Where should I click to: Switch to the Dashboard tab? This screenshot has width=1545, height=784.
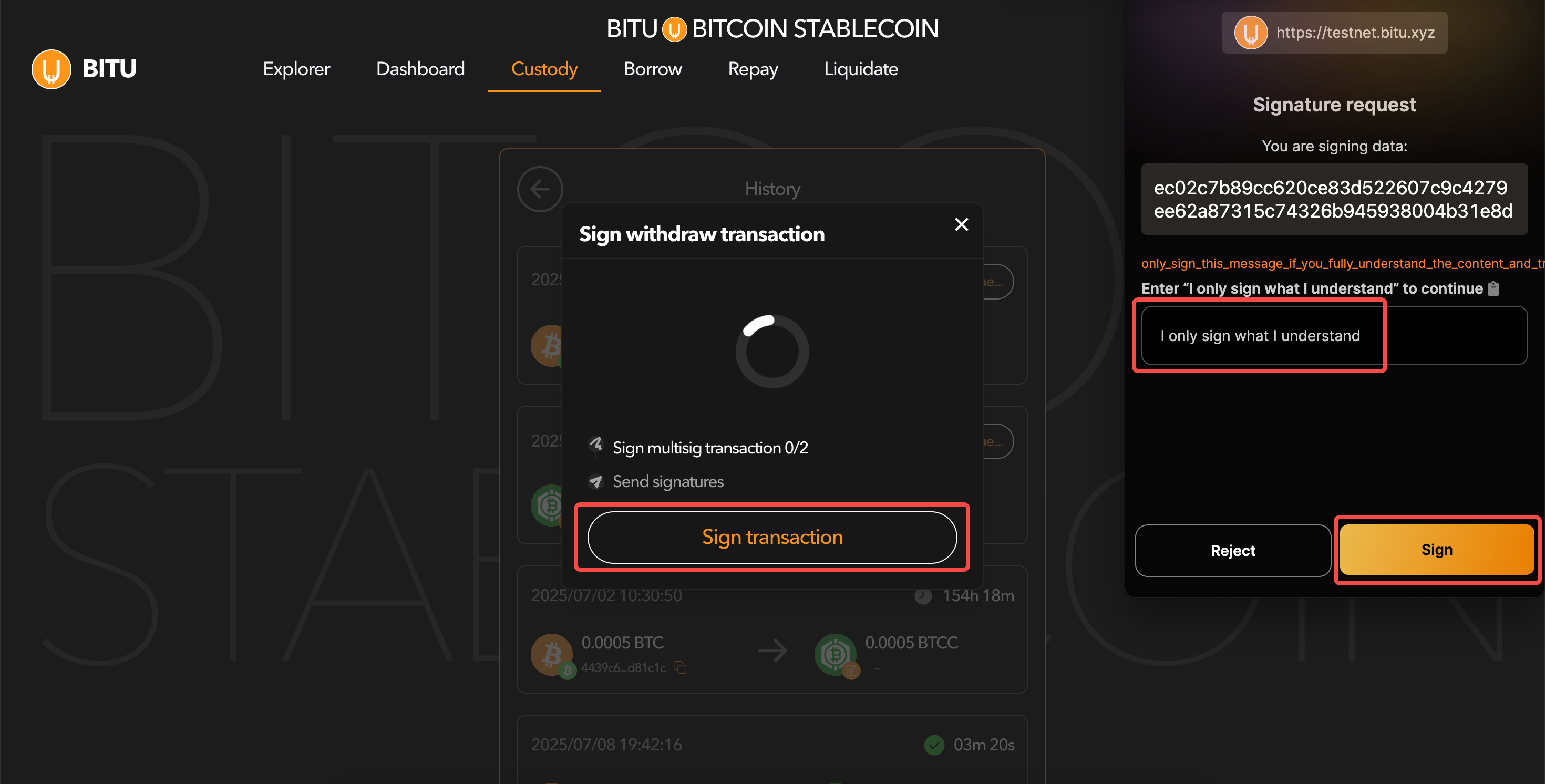pyautogui.click(x=420, y=69)
